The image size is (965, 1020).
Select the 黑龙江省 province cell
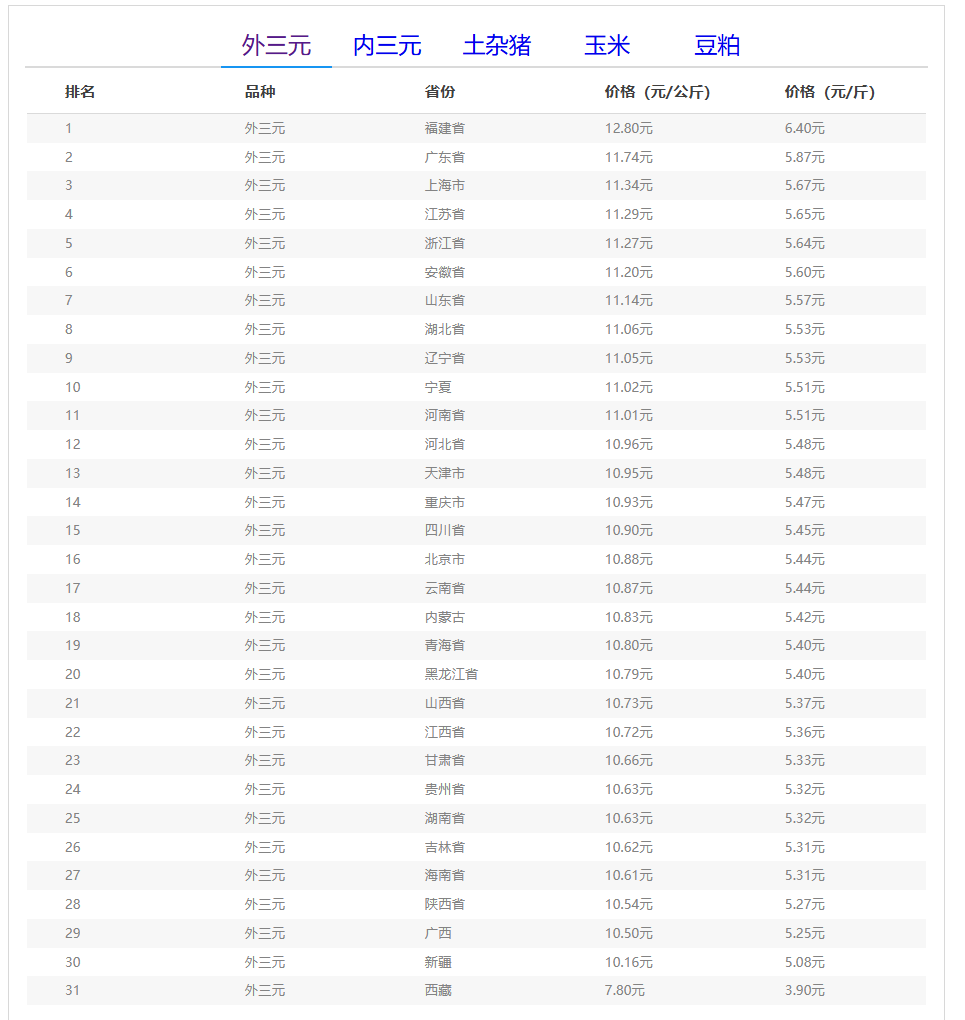[x=451, y=675]
